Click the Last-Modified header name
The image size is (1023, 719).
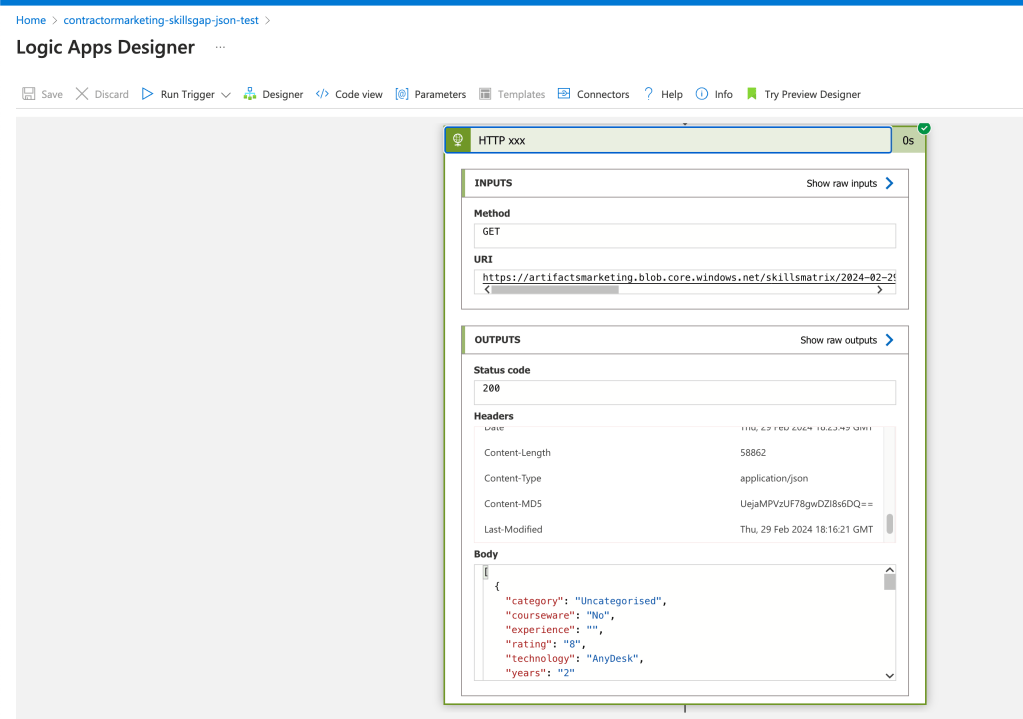click(x=513, y=530)
